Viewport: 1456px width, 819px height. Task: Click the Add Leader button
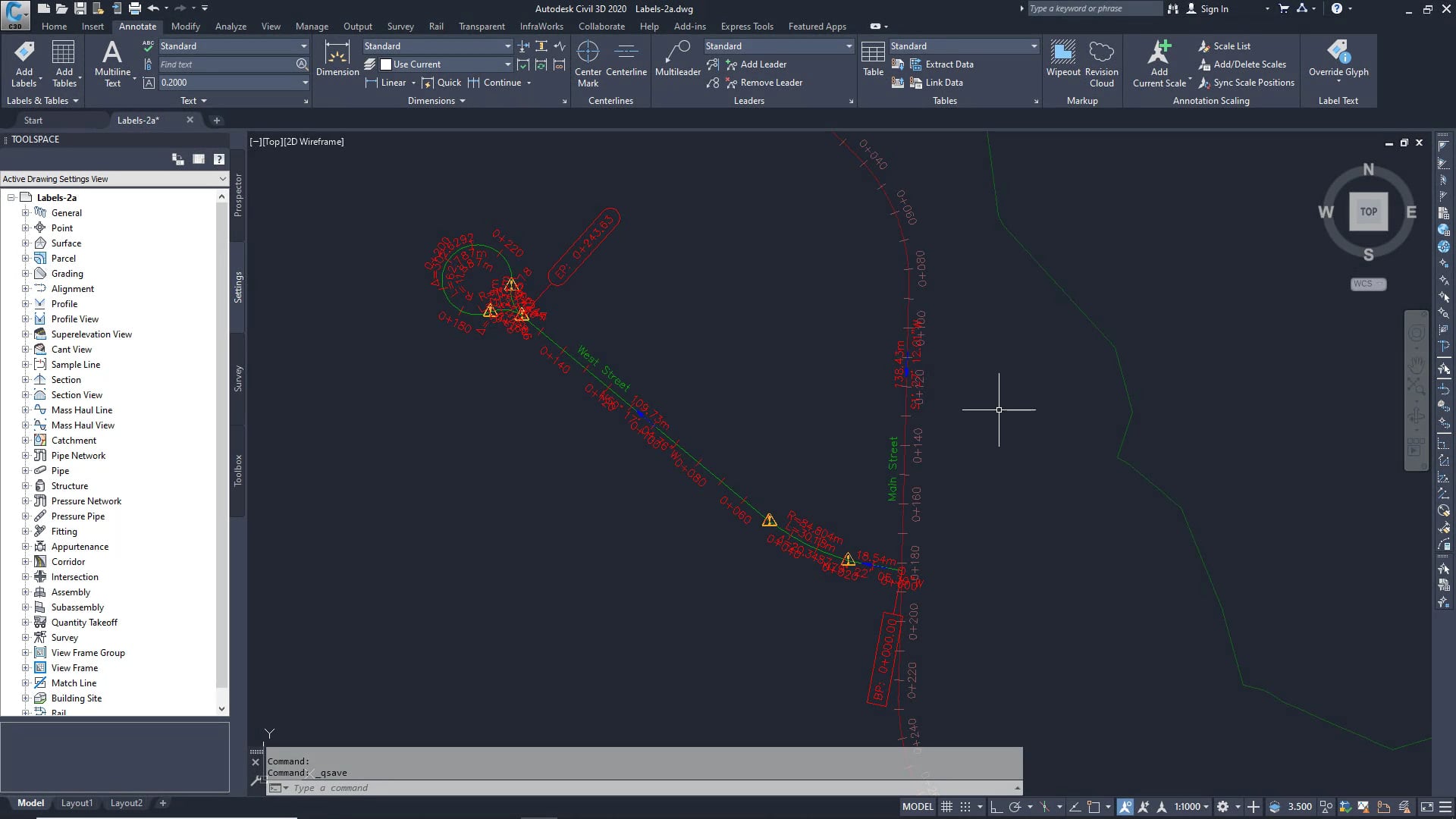point(763,64)
